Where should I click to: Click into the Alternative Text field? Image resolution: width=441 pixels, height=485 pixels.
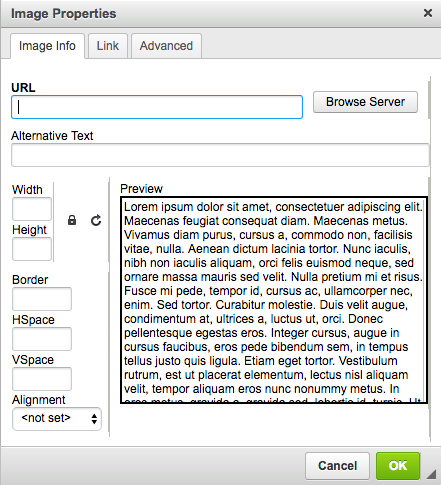click(x=220, y=155)
